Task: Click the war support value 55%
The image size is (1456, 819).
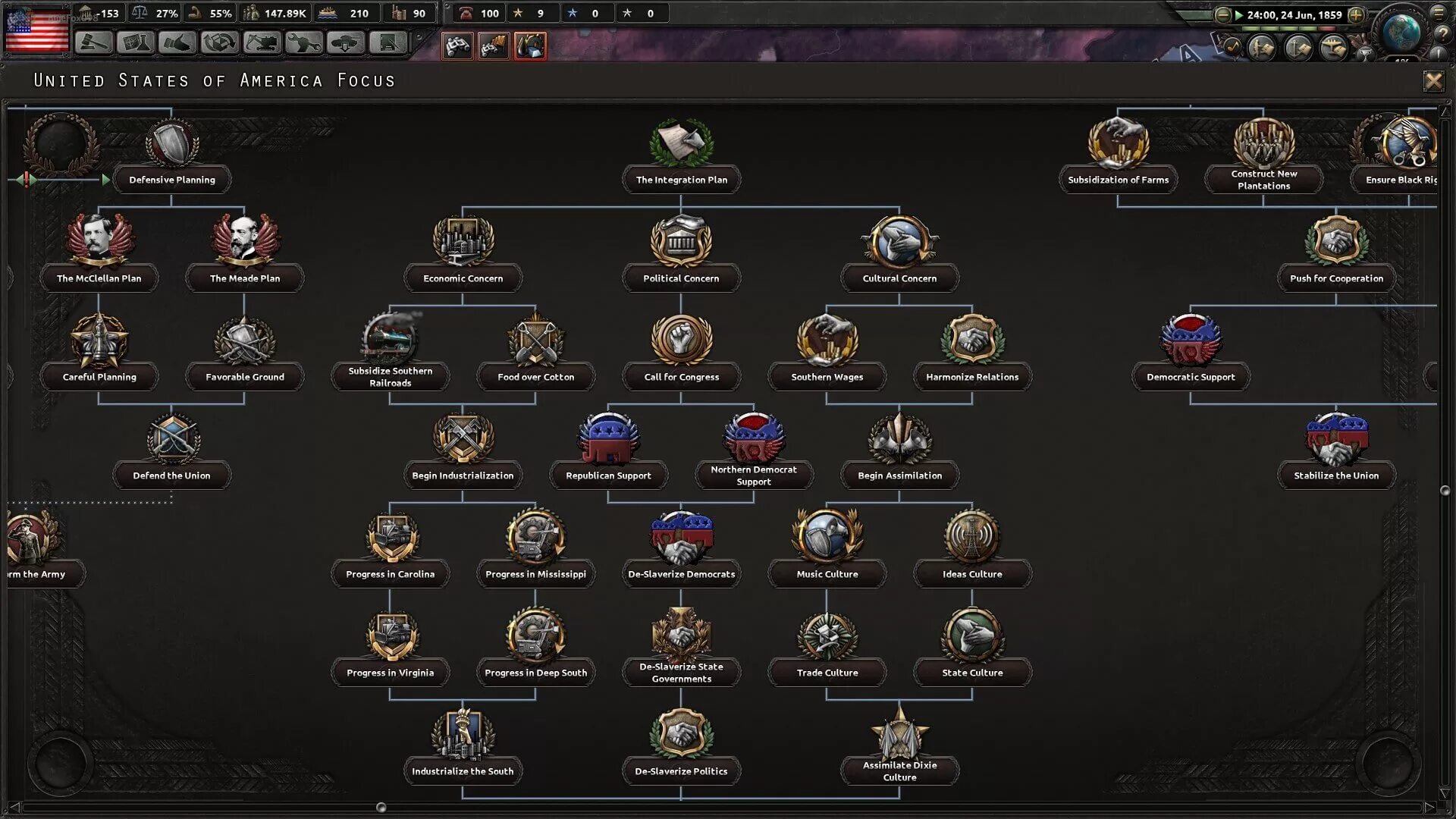Action: point(221,14)
